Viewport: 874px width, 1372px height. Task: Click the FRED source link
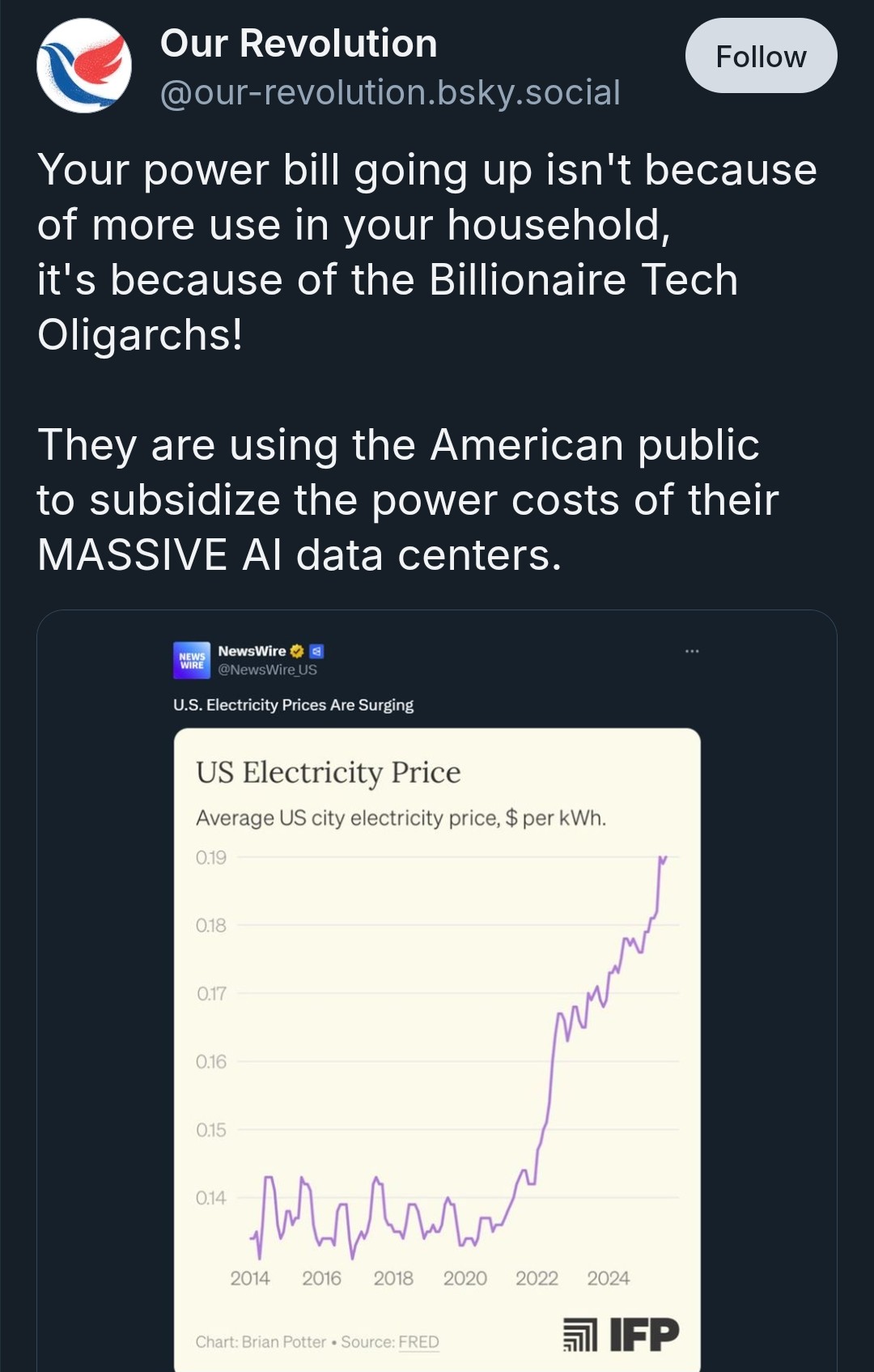click(x=418, y=1341)
